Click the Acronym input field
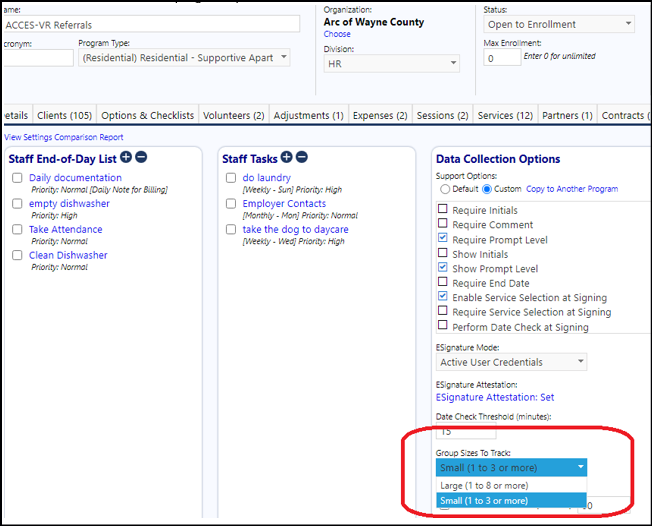Viewport: 652px width, 526px height. coord(38,58)
